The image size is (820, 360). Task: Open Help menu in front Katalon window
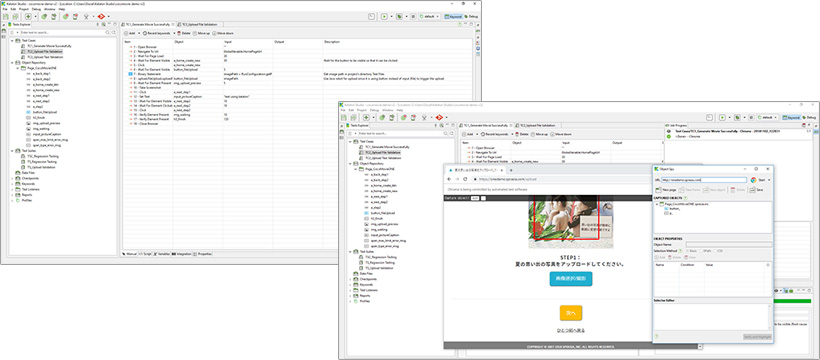[x=400, y=110]
